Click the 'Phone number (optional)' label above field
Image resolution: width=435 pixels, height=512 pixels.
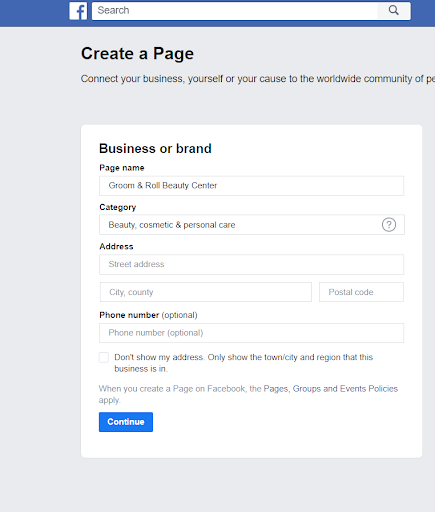[x=148, y=315]
